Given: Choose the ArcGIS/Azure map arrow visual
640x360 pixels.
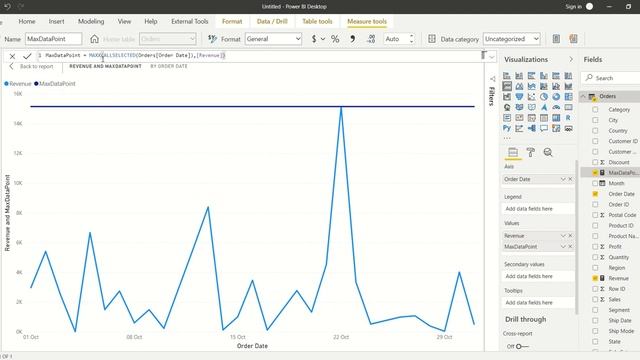Looking at the screenshot, I should pyautogui.click(x=544, y=107).
